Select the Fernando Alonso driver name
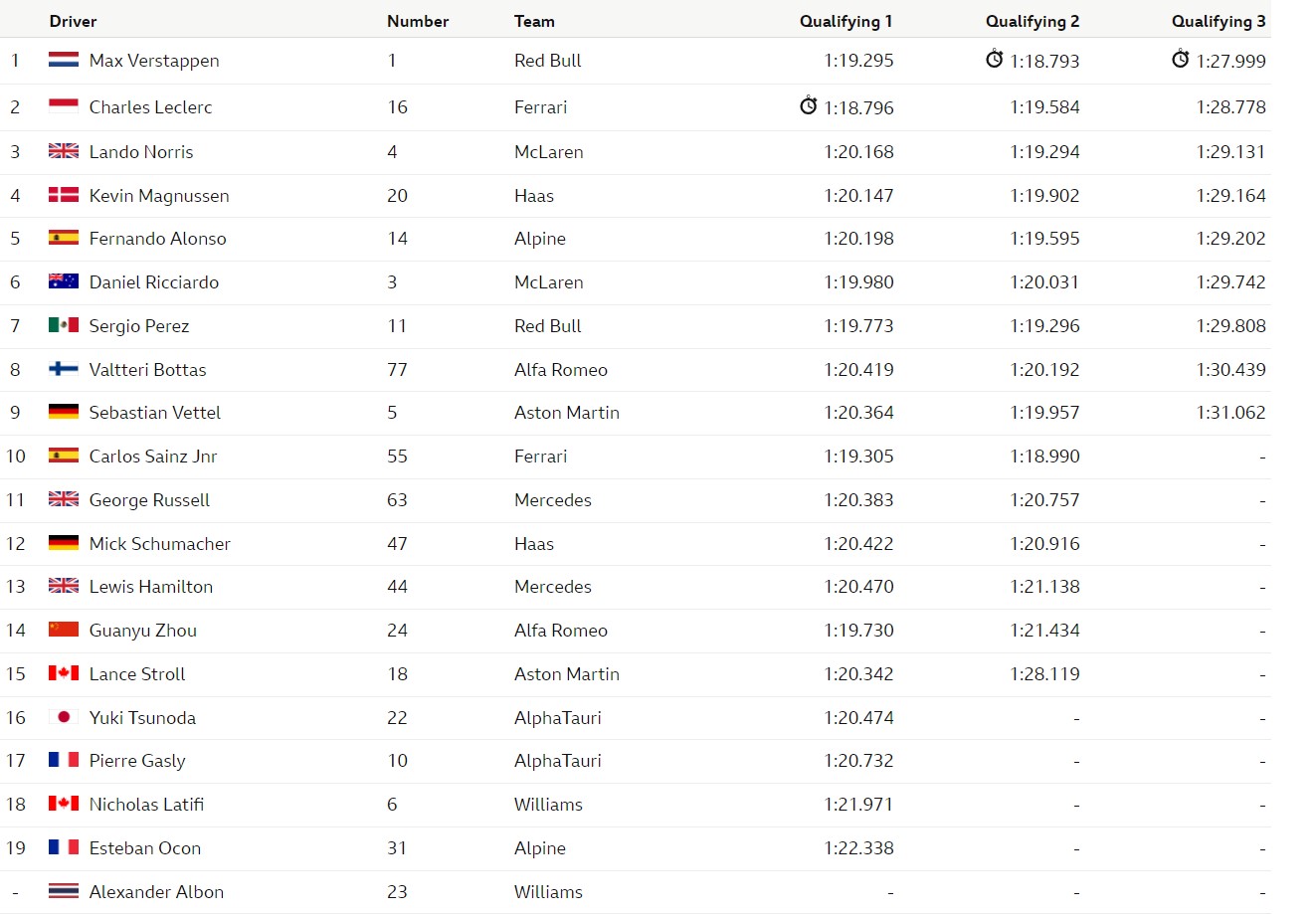 [158, 239]
